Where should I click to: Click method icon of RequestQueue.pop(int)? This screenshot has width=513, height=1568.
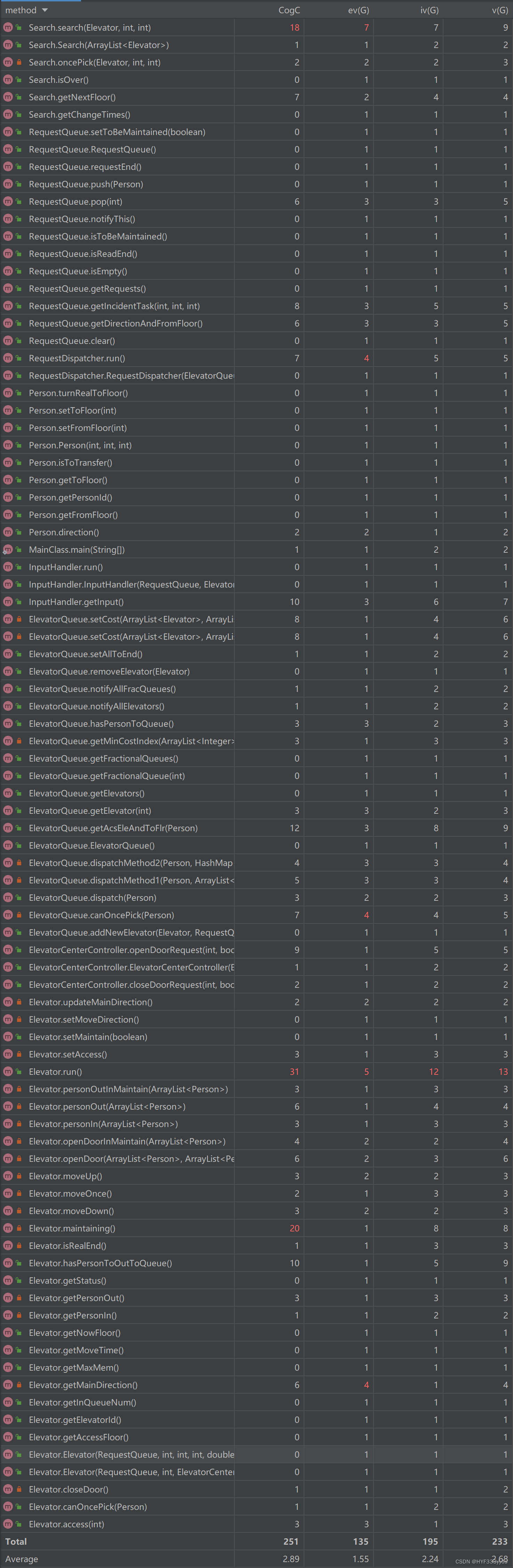pos(8,202)
